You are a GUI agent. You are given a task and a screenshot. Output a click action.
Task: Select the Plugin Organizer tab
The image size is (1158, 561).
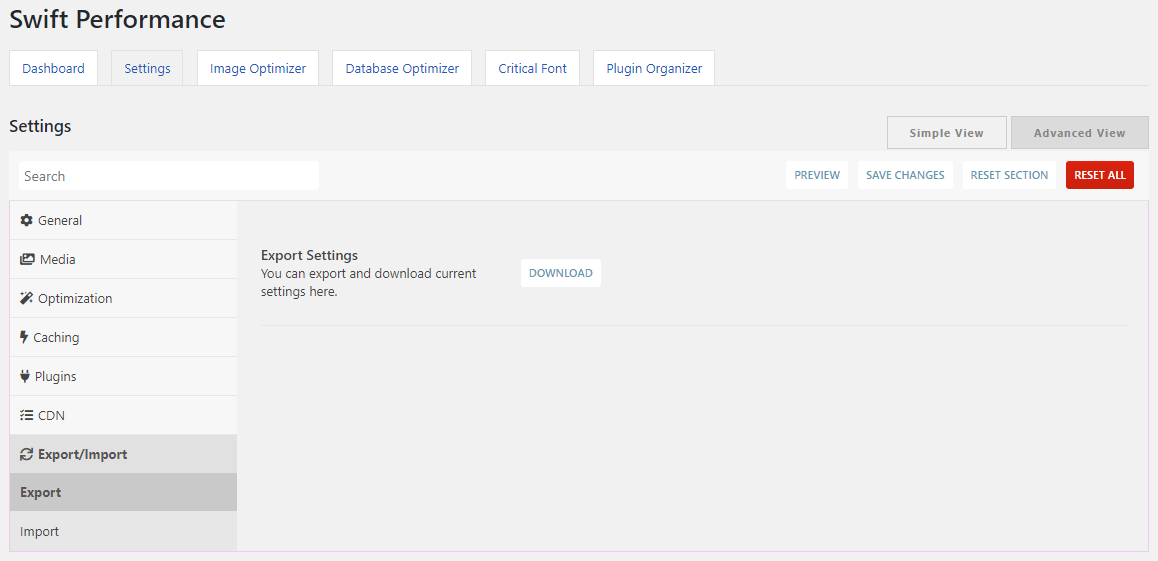coord(654,68)
